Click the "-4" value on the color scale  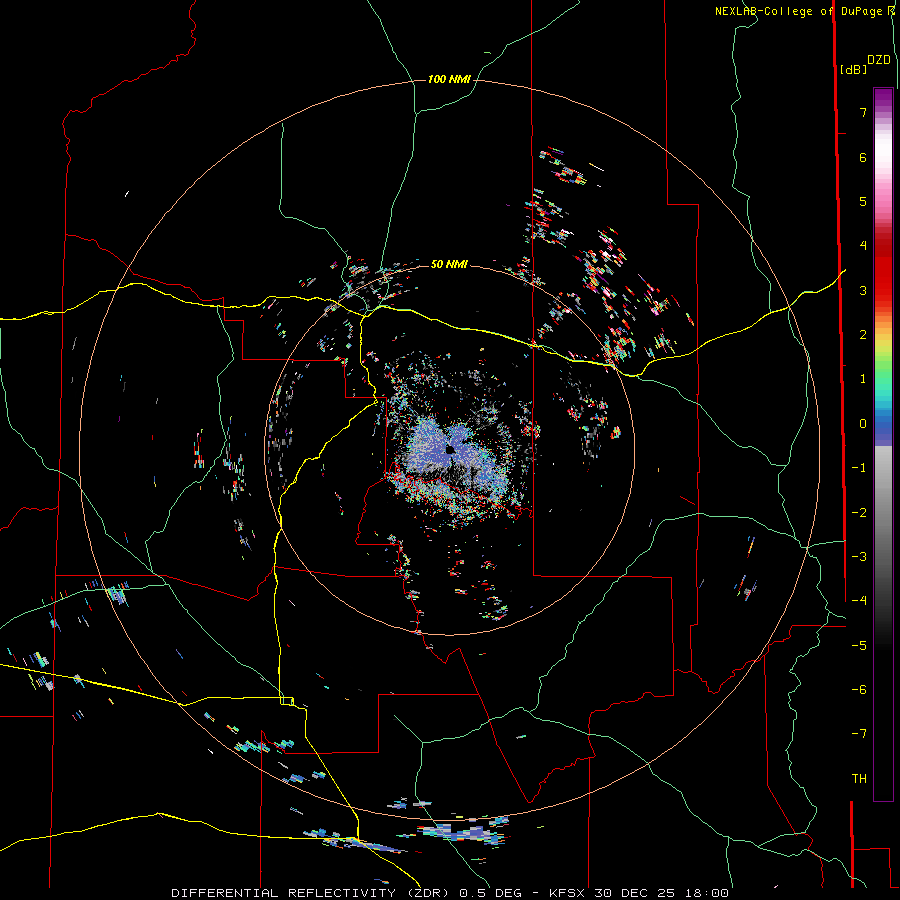tap(859, 601)
